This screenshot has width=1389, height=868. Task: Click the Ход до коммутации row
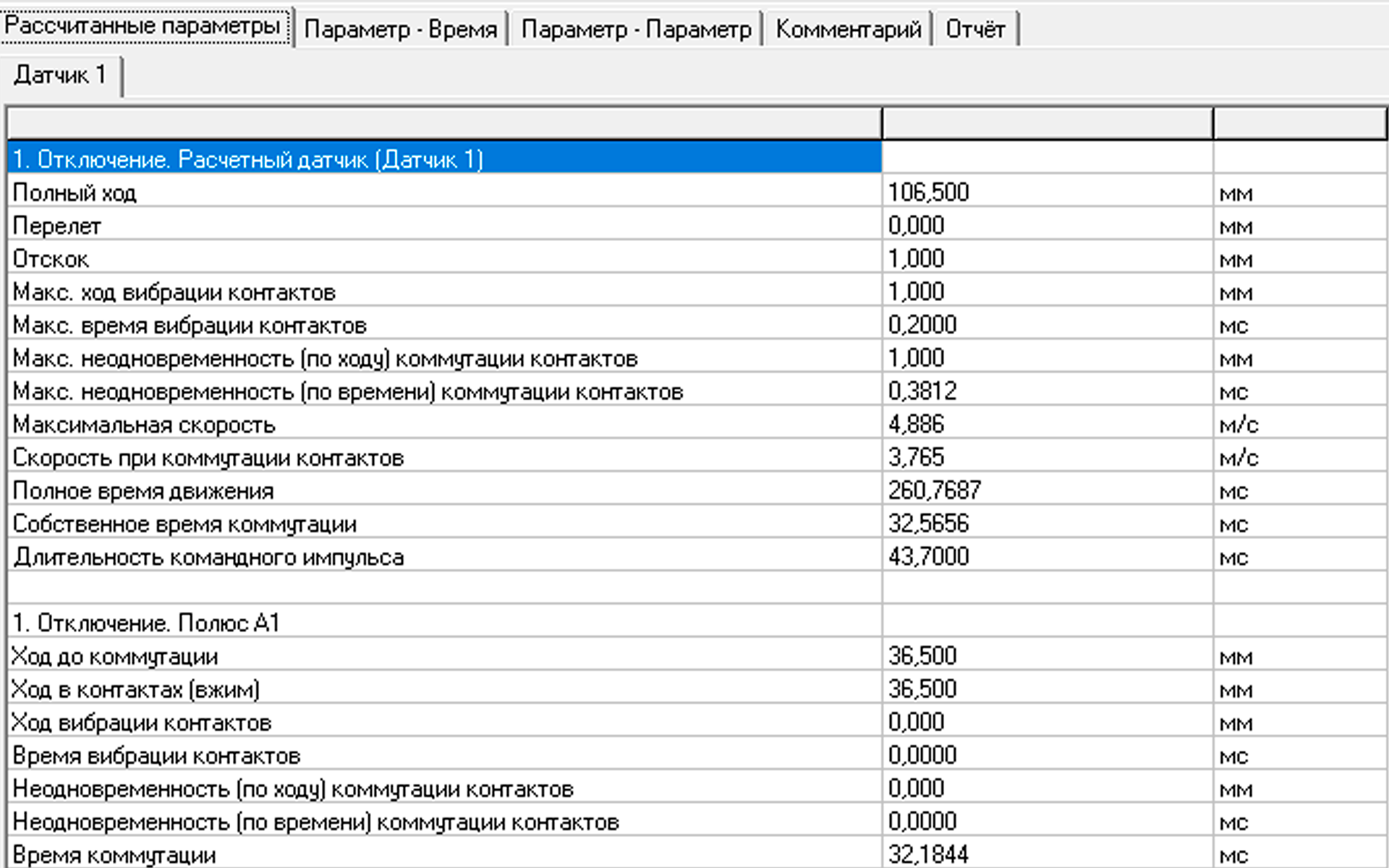click(444, 656)
